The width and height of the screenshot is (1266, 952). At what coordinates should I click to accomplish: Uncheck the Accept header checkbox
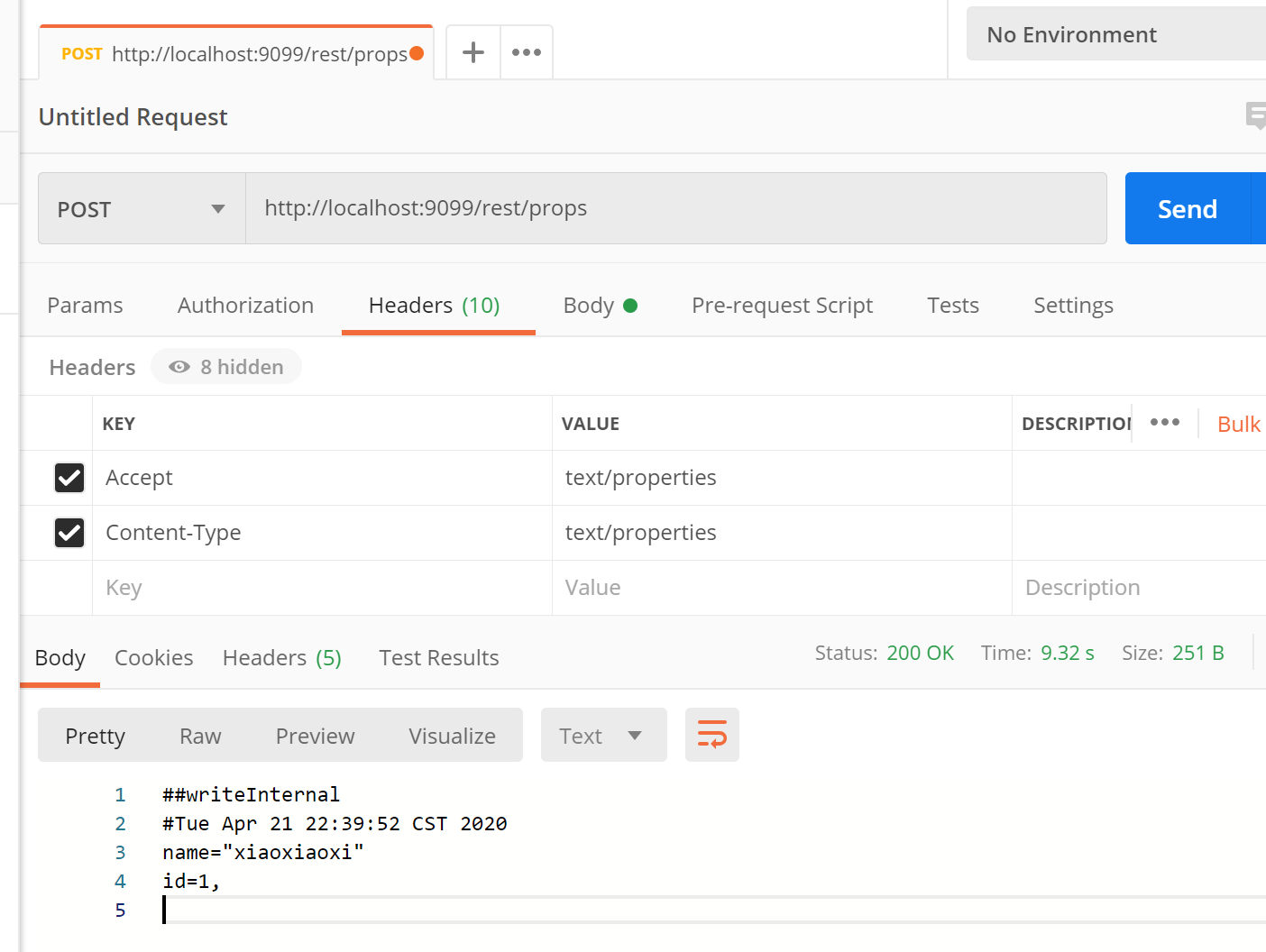pos(69,478)
